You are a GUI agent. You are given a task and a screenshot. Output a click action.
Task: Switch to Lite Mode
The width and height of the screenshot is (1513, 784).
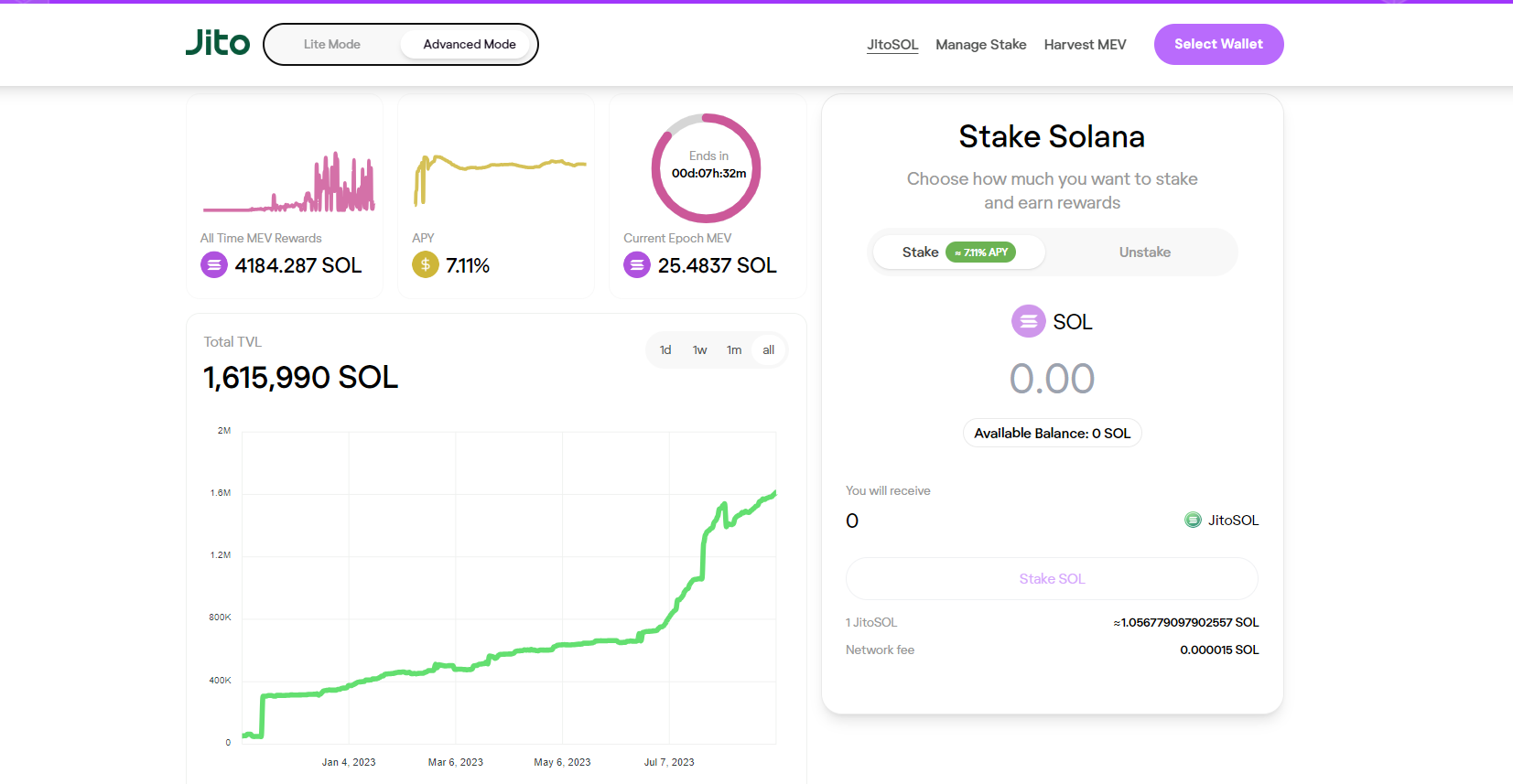coord(332,44)
